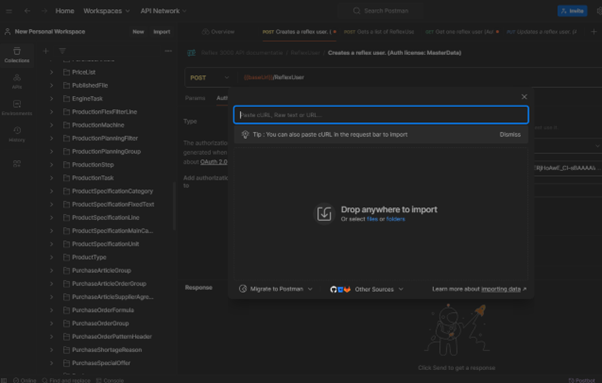Click the PriceList folder icon

[66, 72]
